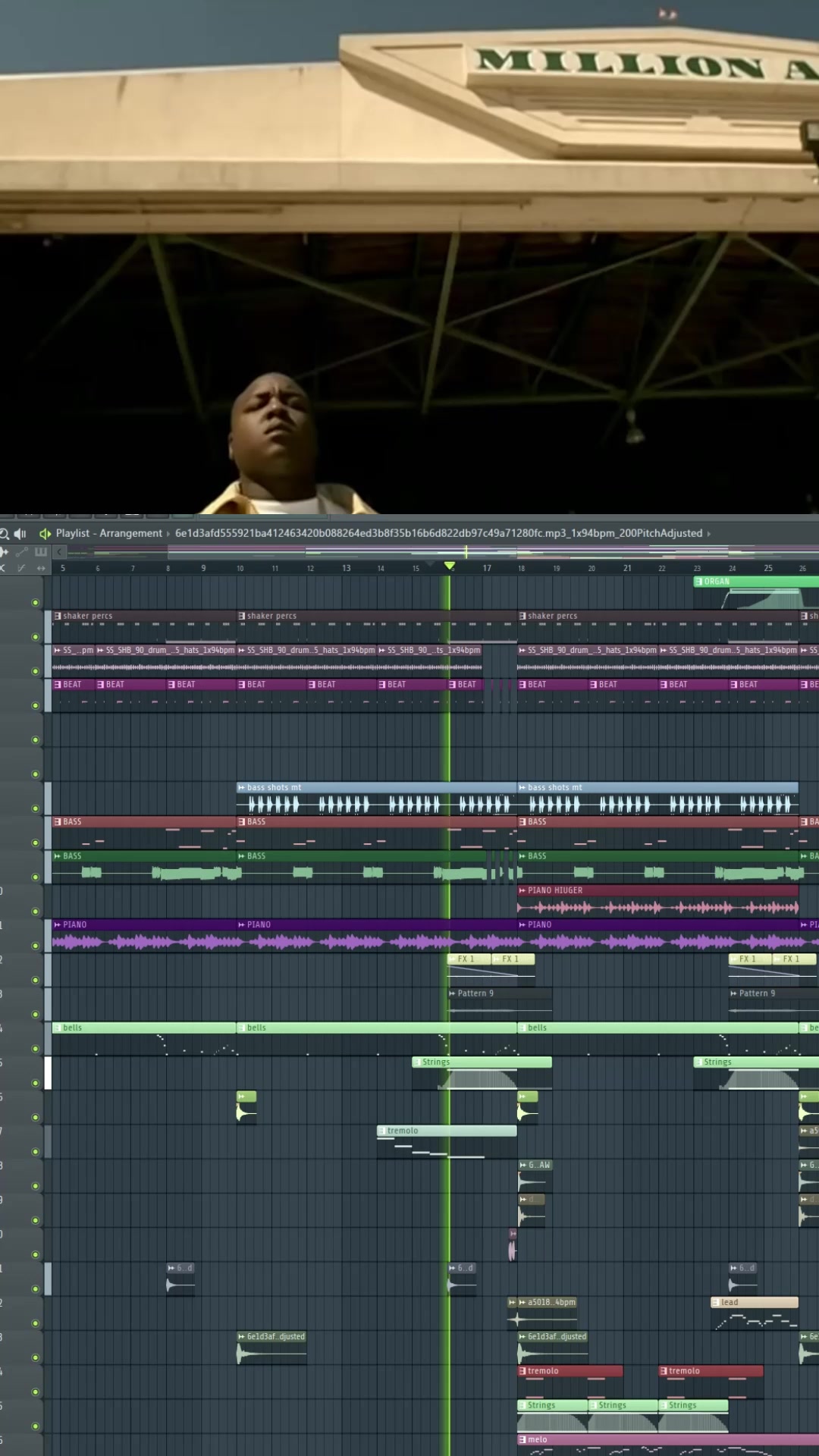Select the lead pattern clip
Screen dimensions: 819x1456
755,1314
